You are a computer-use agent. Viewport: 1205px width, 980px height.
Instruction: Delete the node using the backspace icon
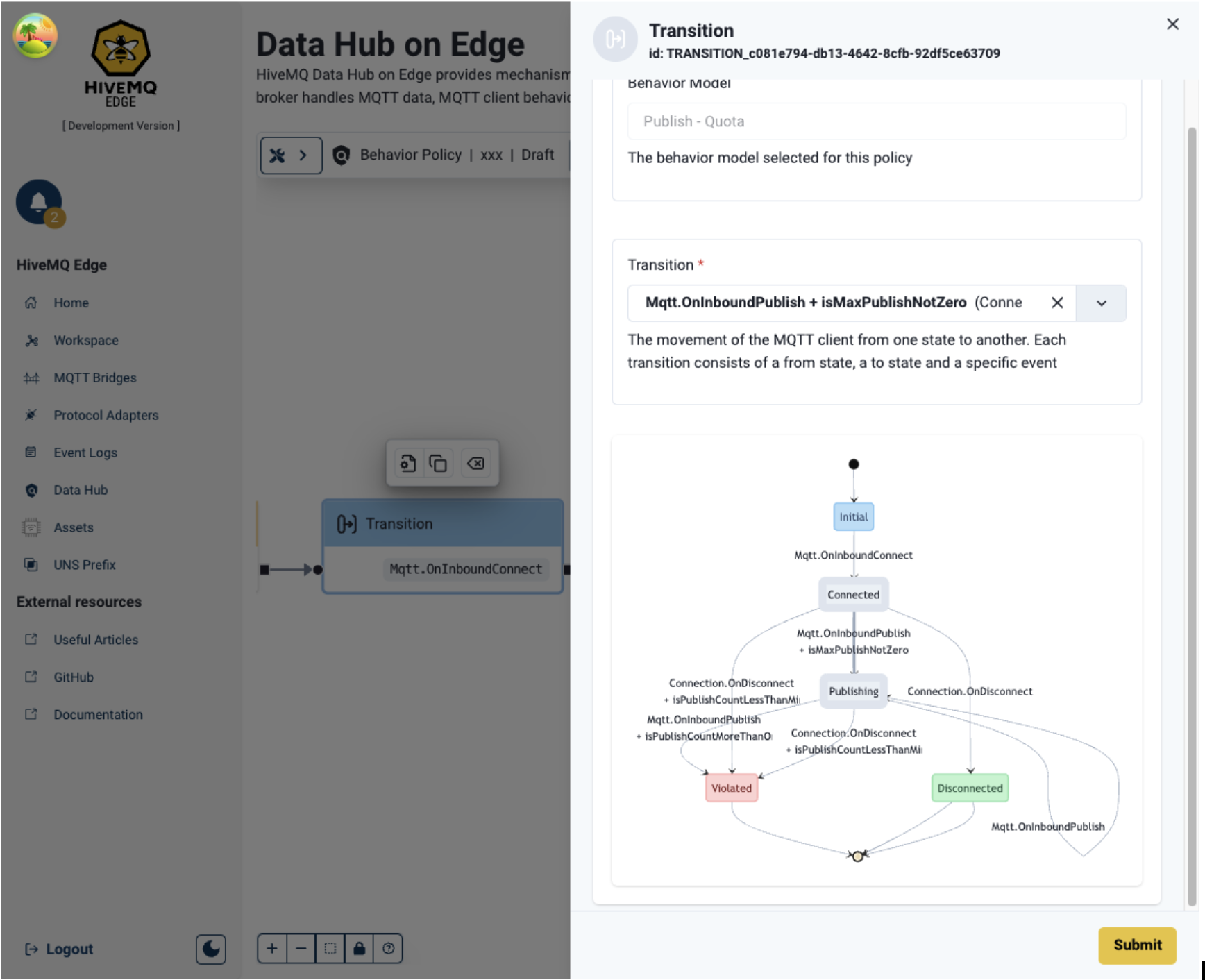tap(475, 463)
